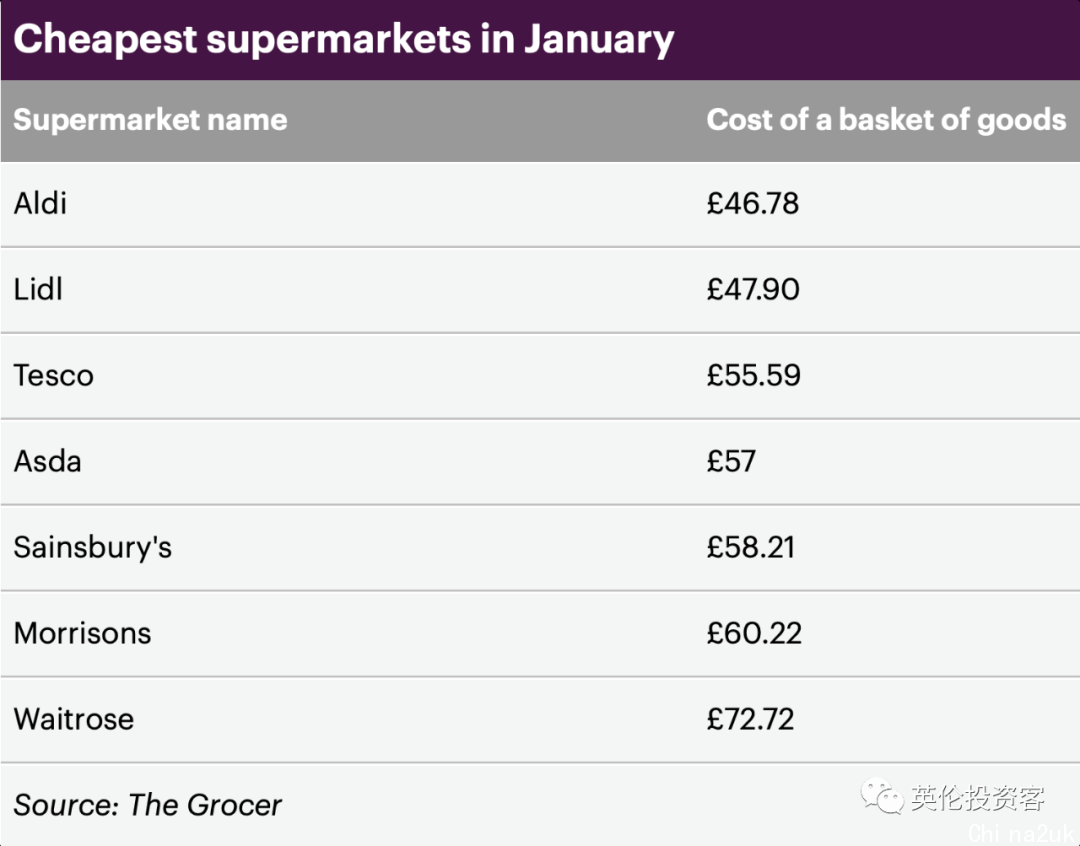Select the Lidl supermarket name

tap(38, 289)
